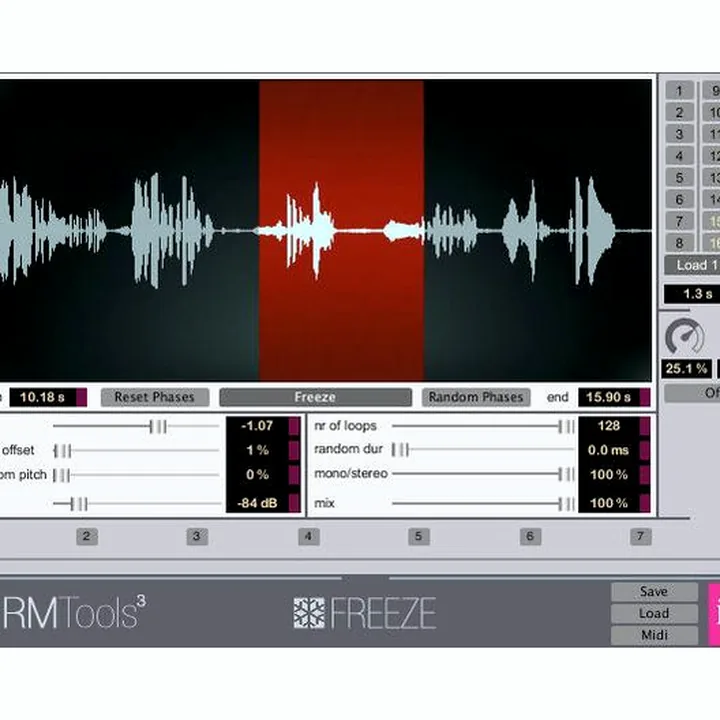Viewport: 720px width, 720px height.
Task: Click magenta square next to 128 loops value
Action: pos(645,426)
